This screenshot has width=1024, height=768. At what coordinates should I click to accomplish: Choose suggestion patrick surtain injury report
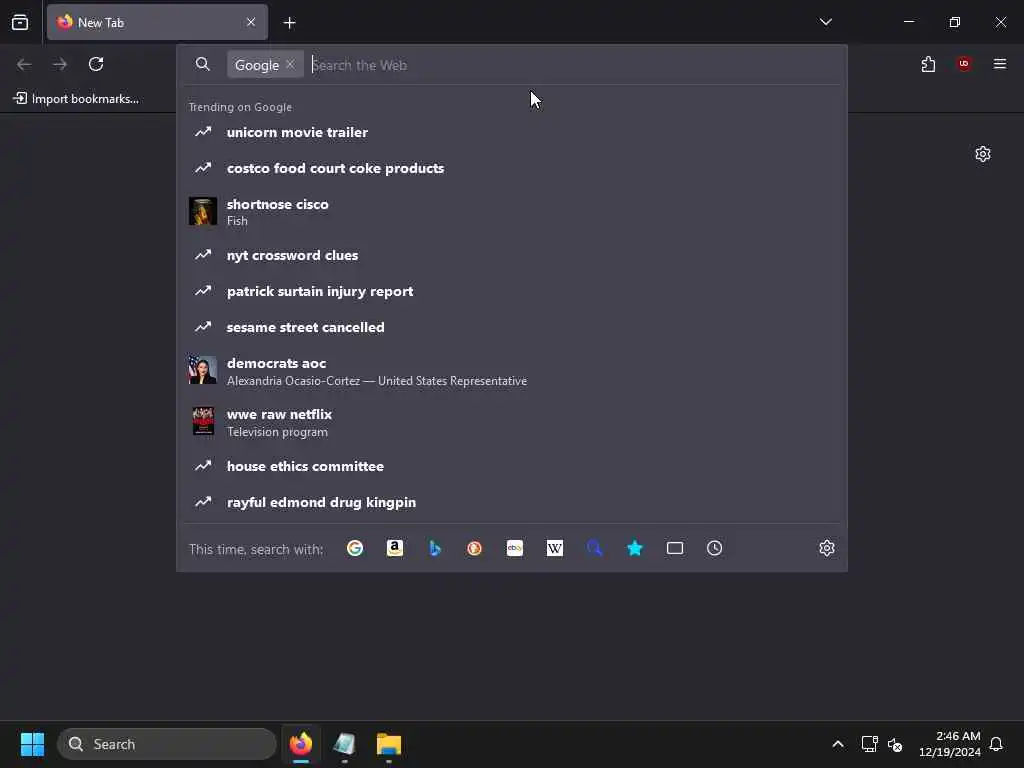point(512,291)
